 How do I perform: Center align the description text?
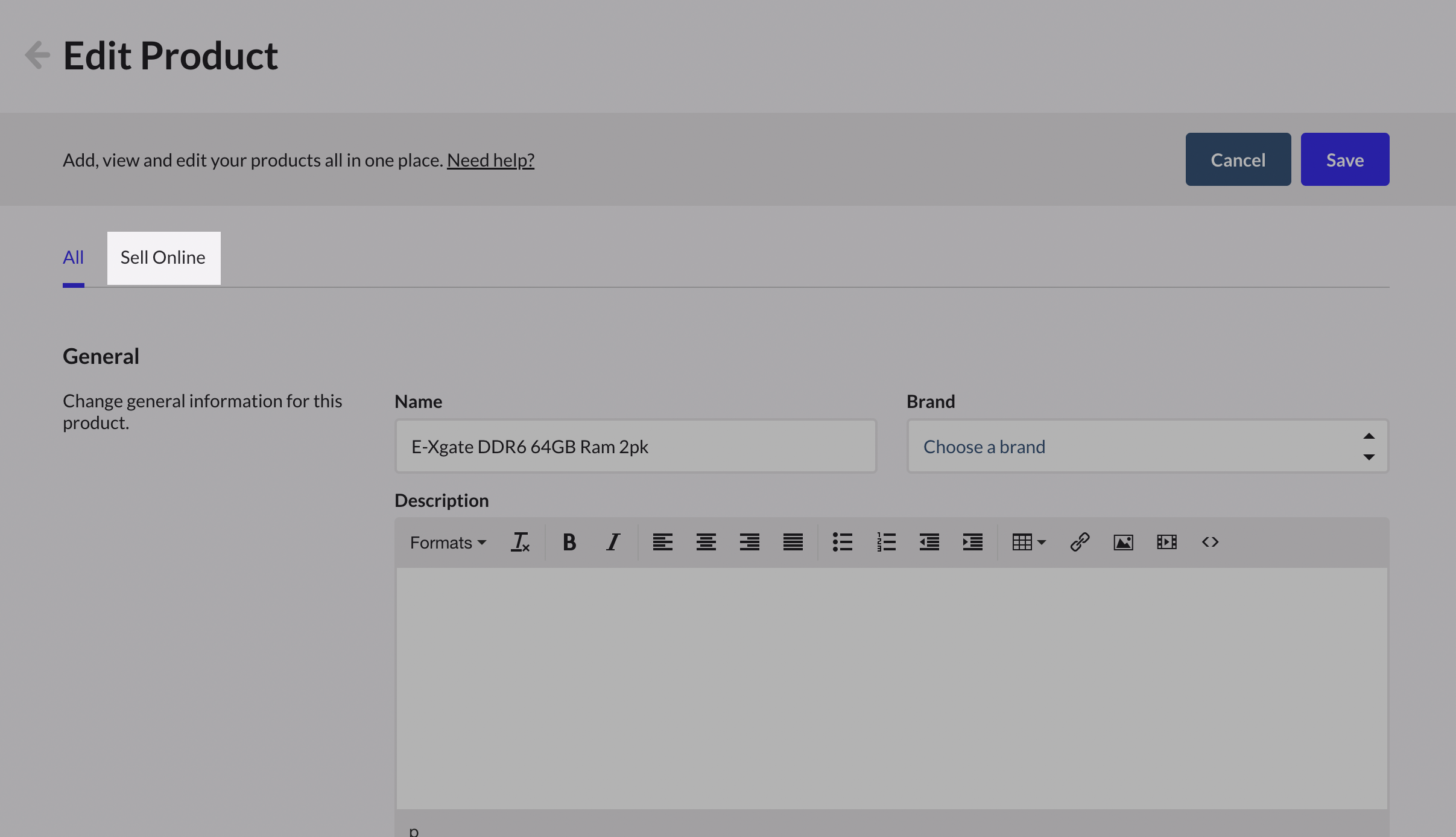[706, 542]
